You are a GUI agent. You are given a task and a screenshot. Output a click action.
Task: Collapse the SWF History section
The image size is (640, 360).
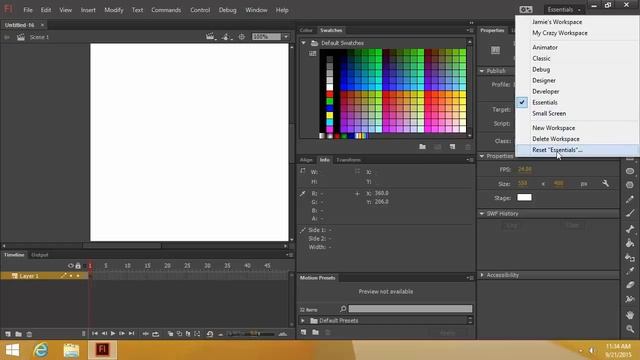[x=482, y=213]
